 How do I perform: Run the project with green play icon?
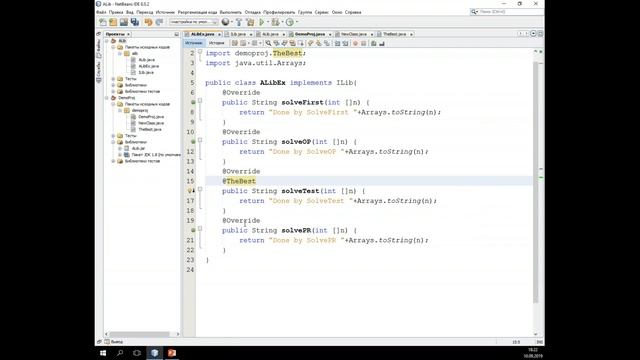pyautogui.click(x=262, y=22)
